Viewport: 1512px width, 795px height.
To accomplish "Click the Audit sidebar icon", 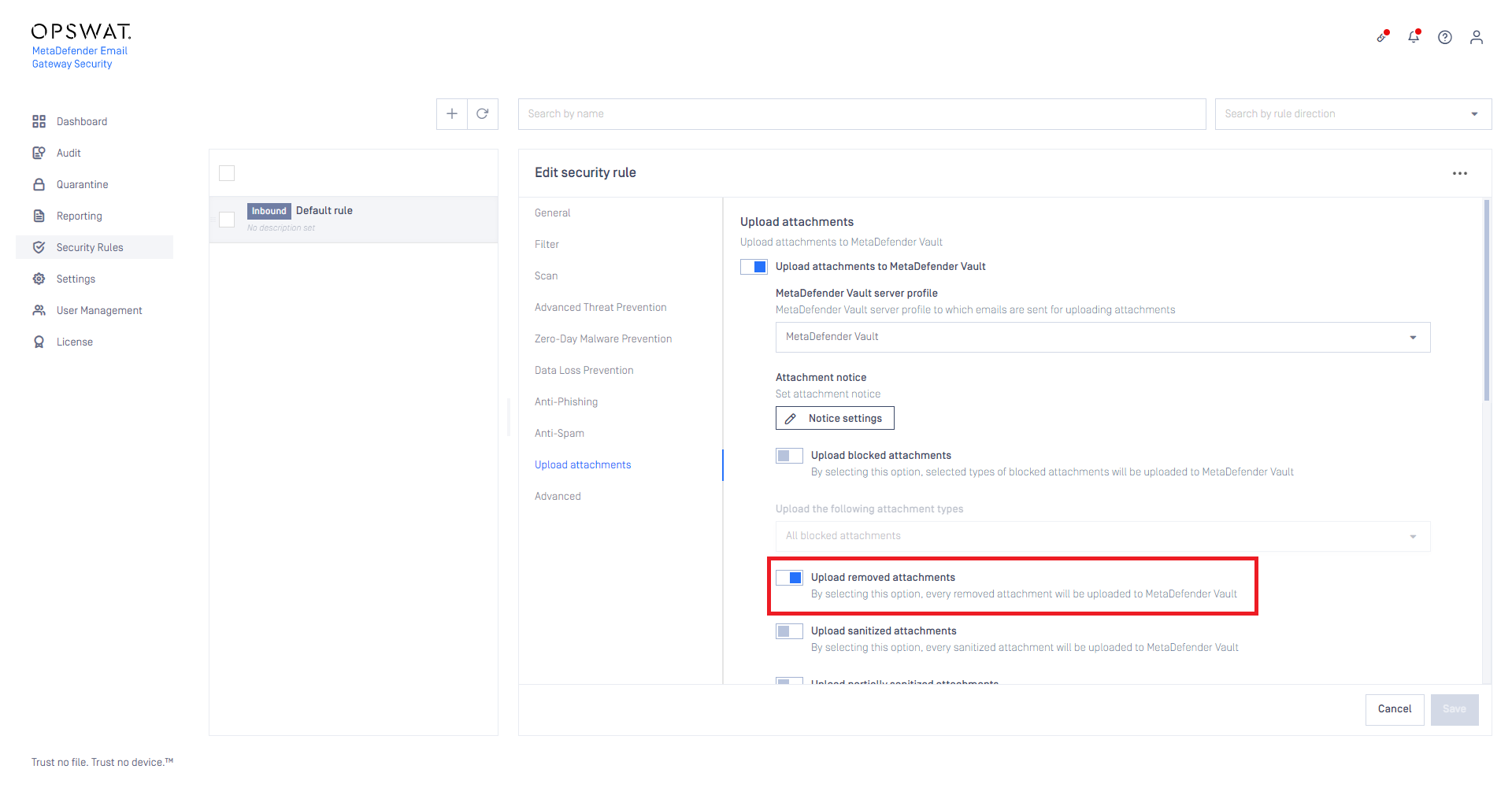I will pos(39,153).
